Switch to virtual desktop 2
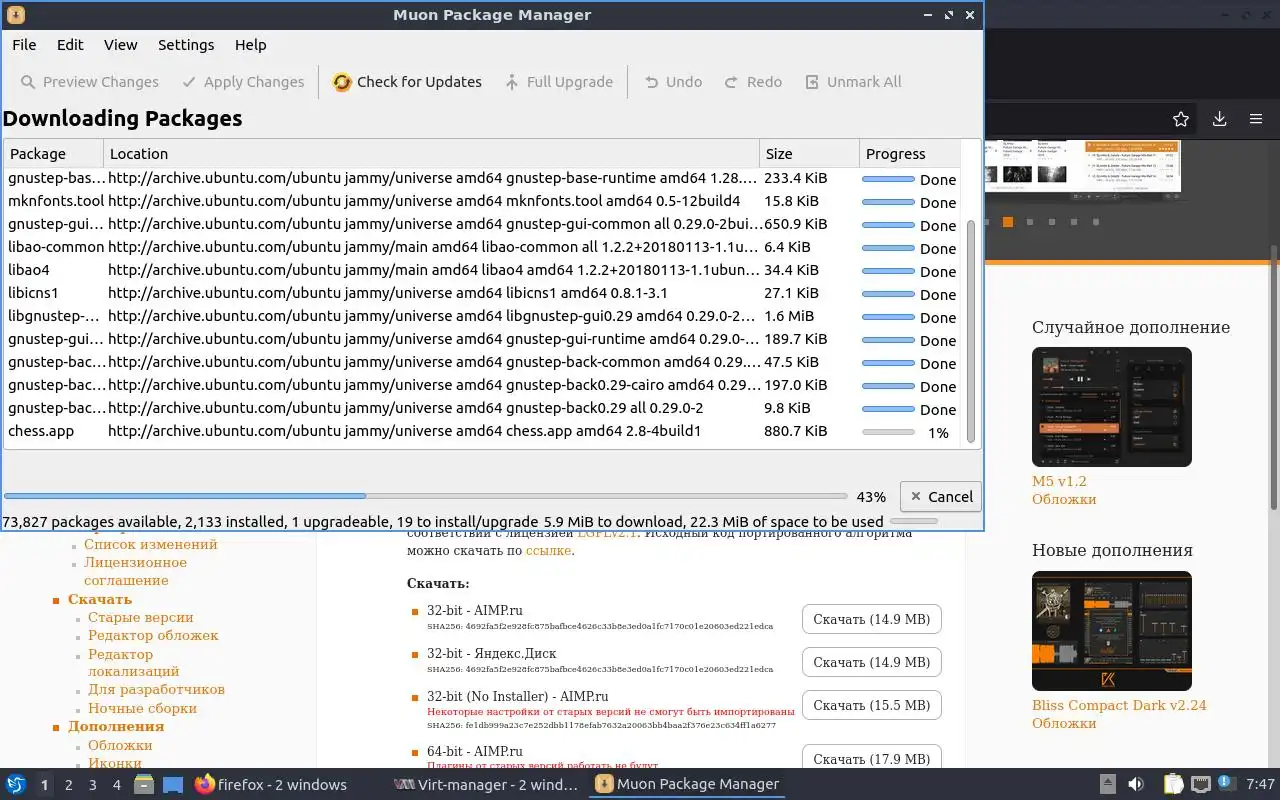1280x800 pixels. tap(68, 785)
